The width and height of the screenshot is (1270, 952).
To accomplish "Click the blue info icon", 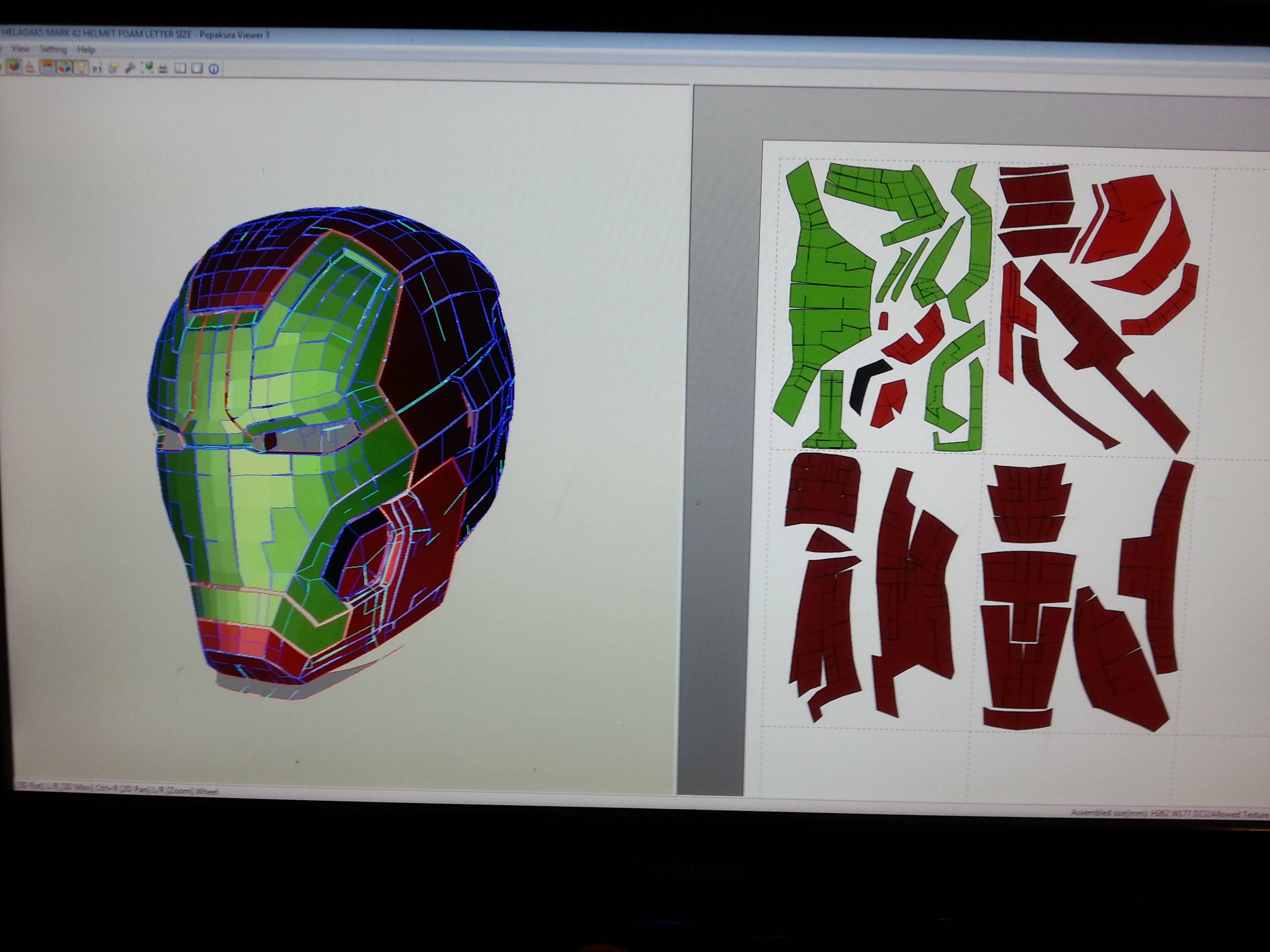I will pyautogui.click(x=214, y=69).
